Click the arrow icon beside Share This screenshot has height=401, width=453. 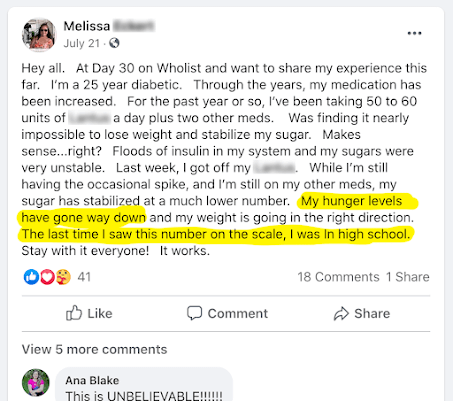click(x=341, y=313)
